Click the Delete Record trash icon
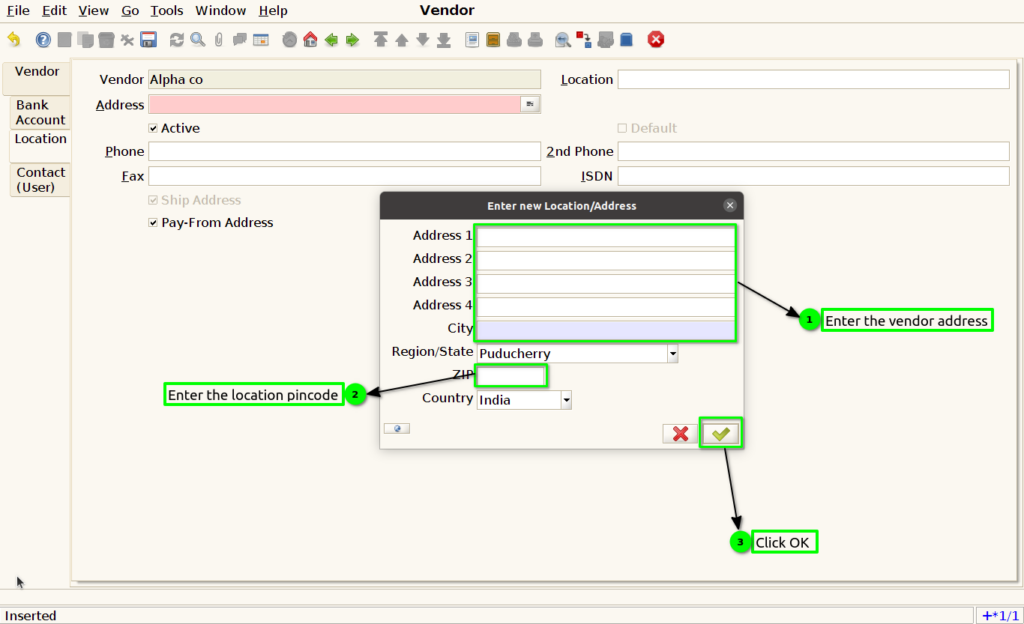 [106, 40]
